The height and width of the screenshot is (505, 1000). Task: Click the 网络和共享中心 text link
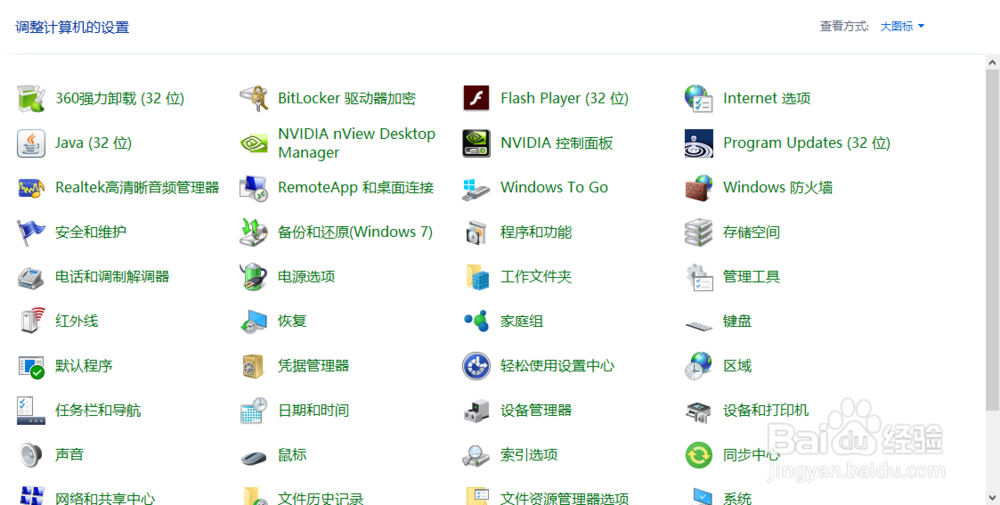(x=105, y=499)
